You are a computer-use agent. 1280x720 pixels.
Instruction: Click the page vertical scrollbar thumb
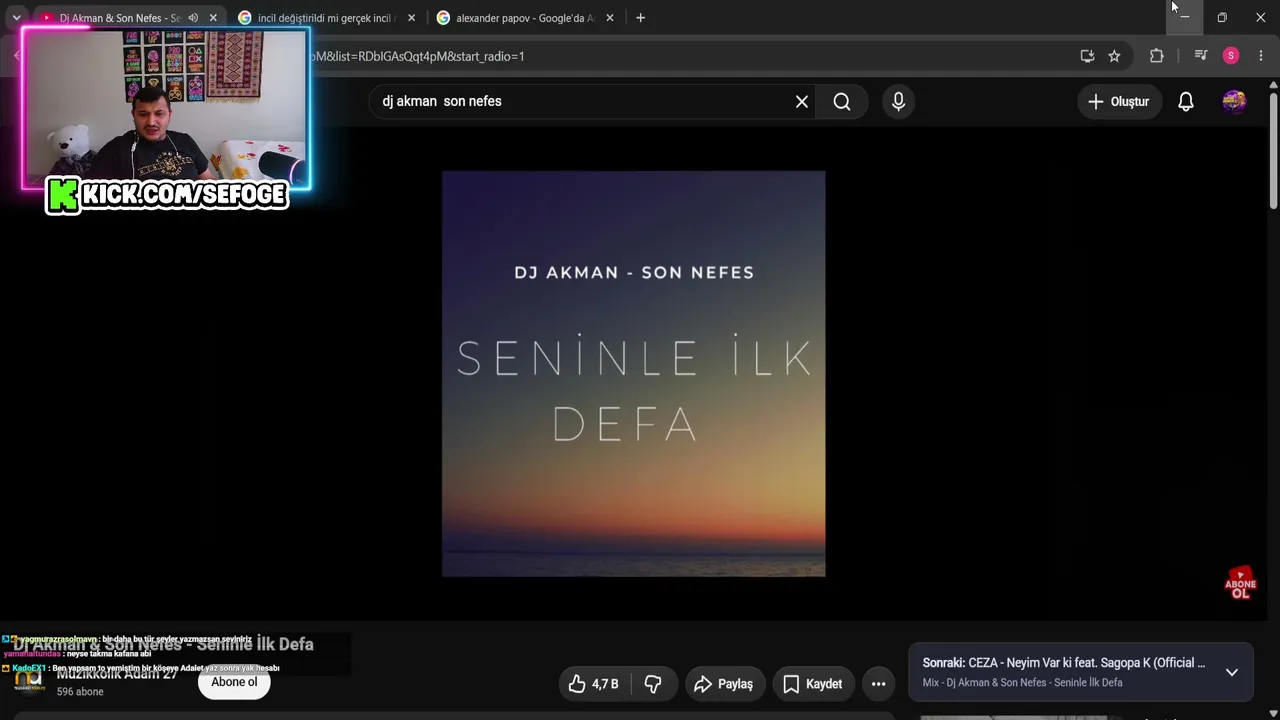[x=1273, y=150]
